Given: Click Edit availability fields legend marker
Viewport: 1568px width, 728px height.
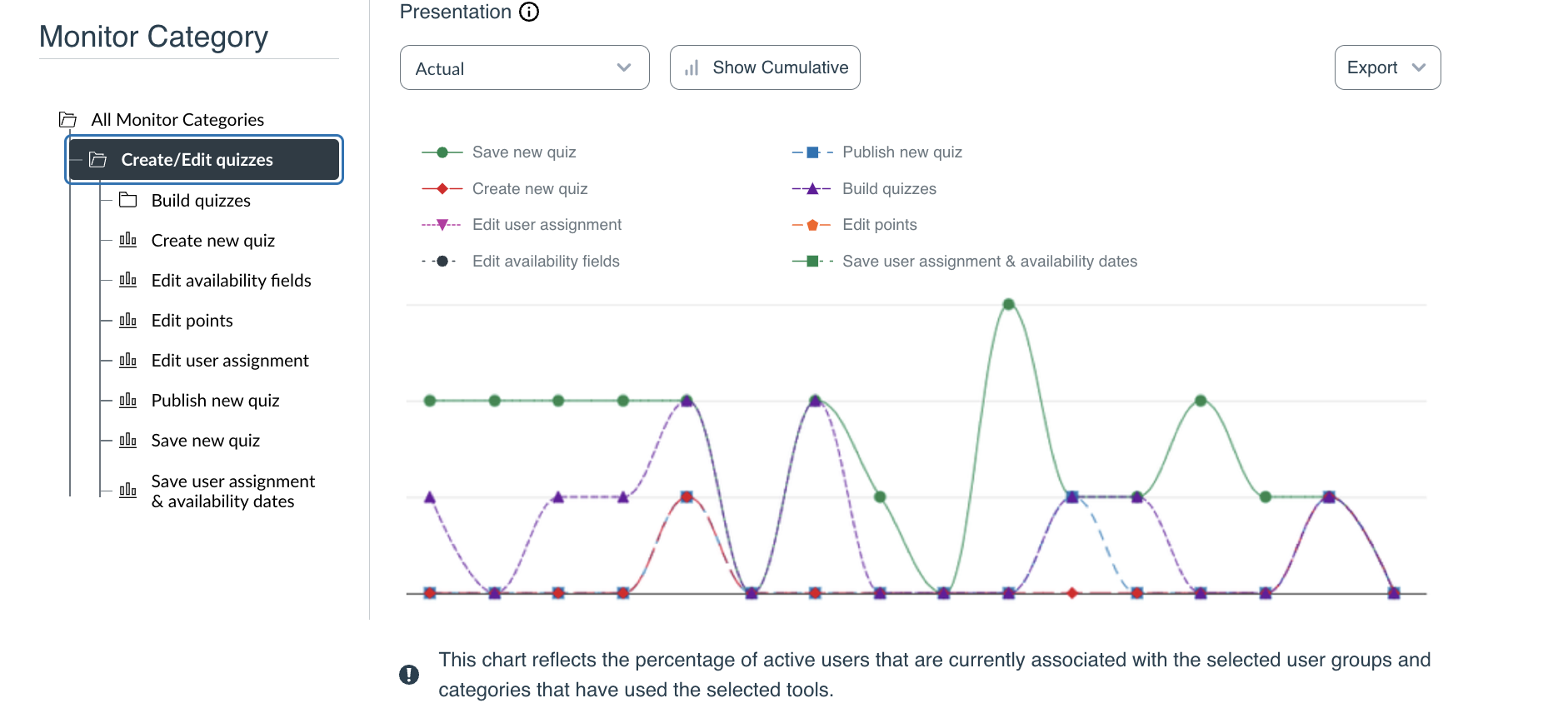Looking at the screenshot, I should [442, 262].
